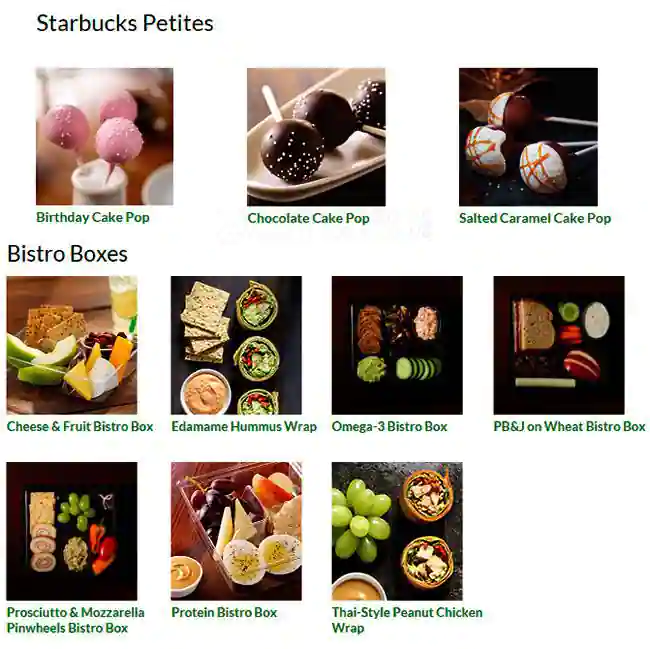Viewport: 650px width, 649px height.
Task: Click the Chocolate Cake Pop text link
Action: coord(308,218)
